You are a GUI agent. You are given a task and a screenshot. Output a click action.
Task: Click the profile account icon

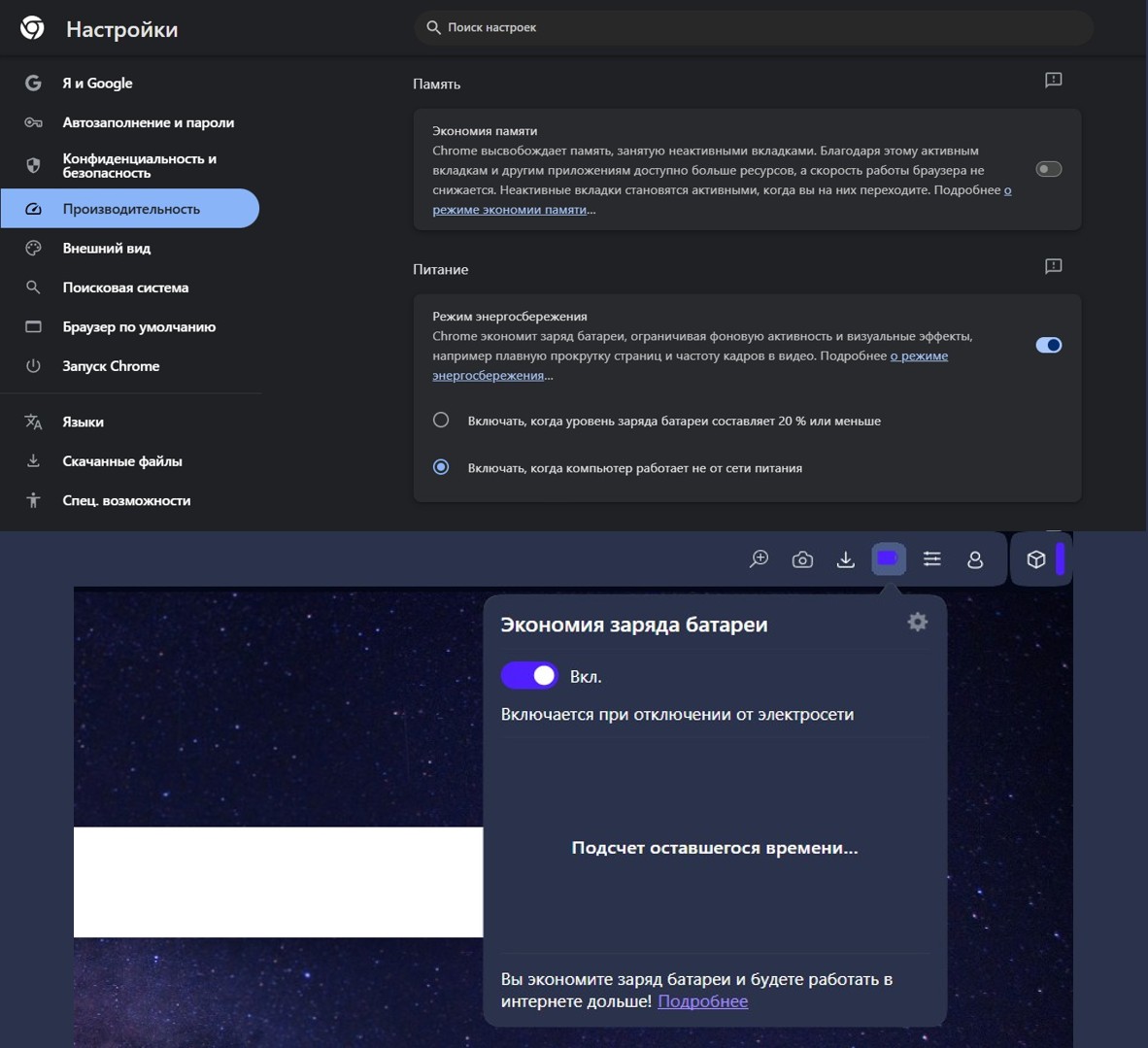coord(975,559)
